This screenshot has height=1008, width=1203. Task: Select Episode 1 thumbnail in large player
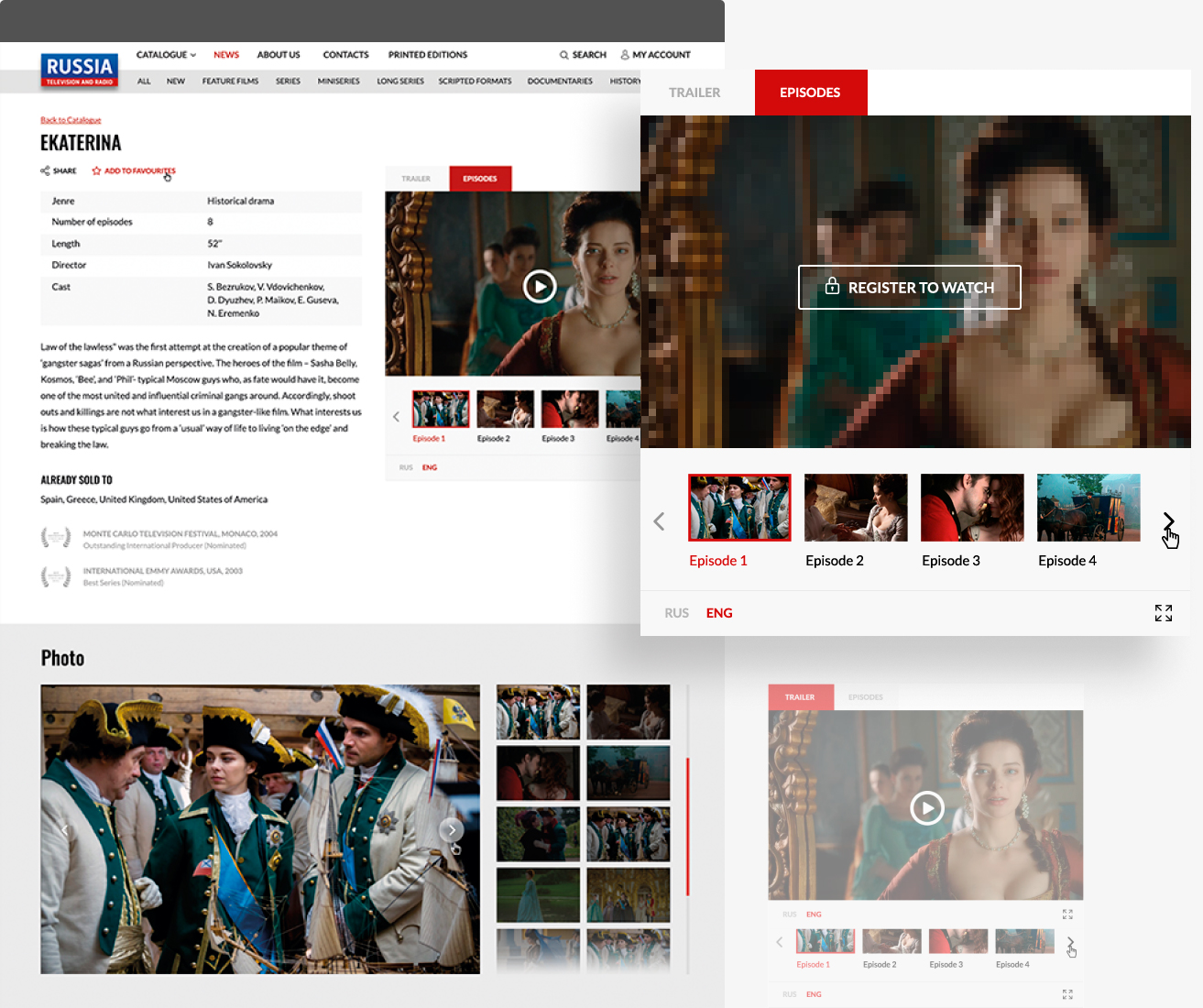tap(739, 508)
